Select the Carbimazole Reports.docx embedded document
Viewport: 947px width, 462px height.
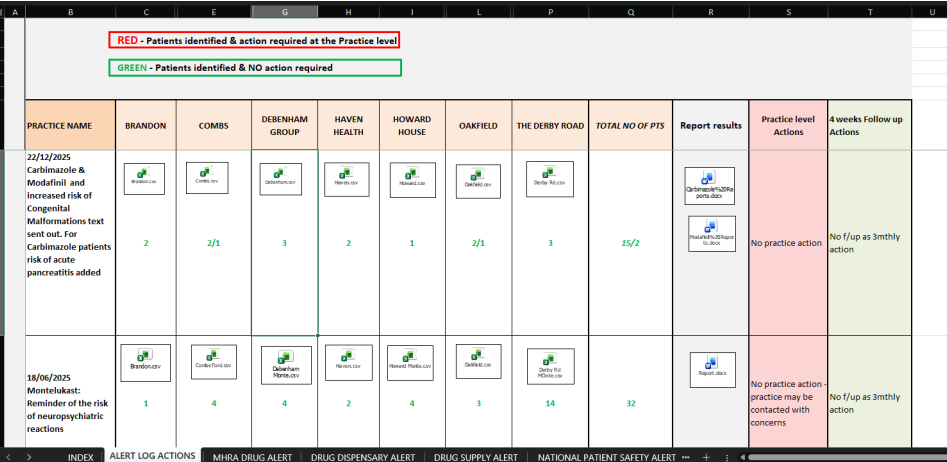click(710, 186)
